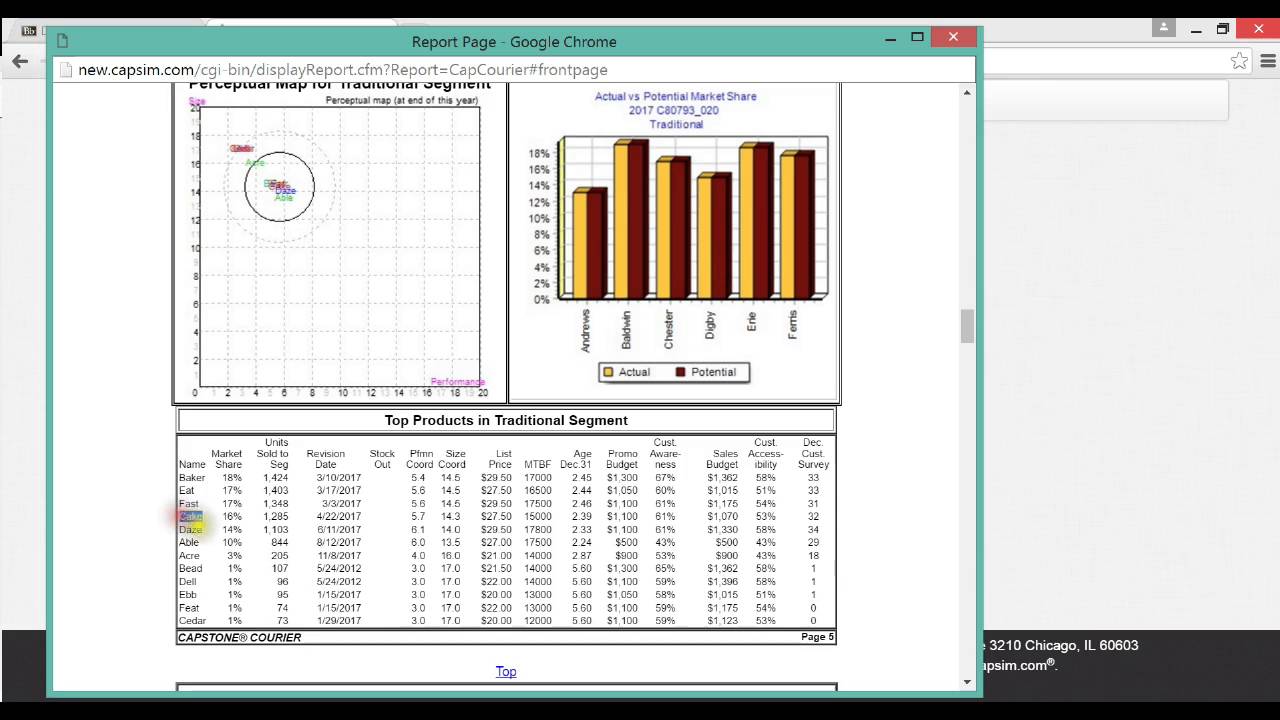Click the 'Revision Date' column header

coord(325,459)
